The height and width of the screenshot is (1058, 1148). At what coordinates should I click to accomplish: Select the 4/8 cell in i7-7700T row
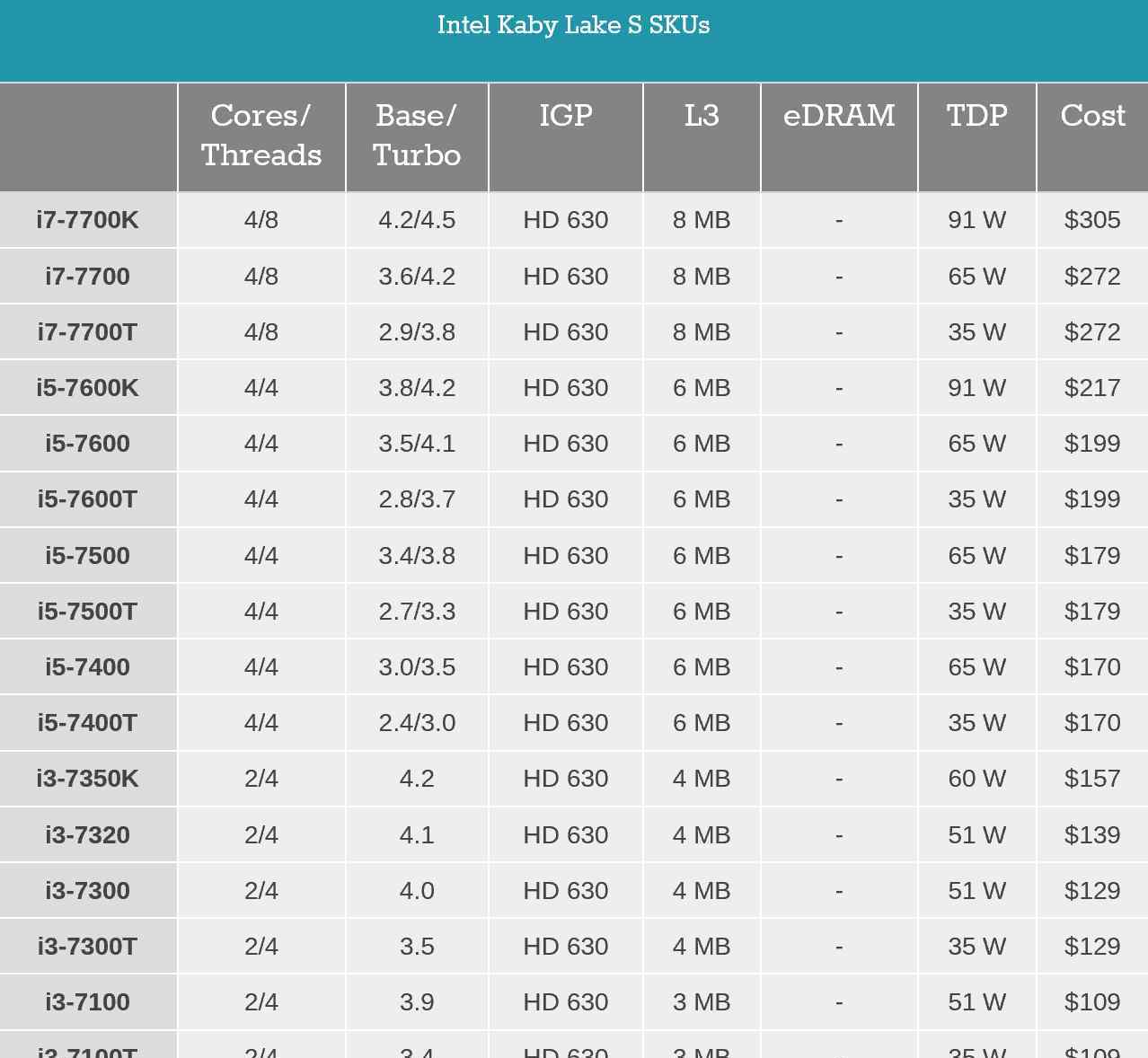(x=261, y=332)
